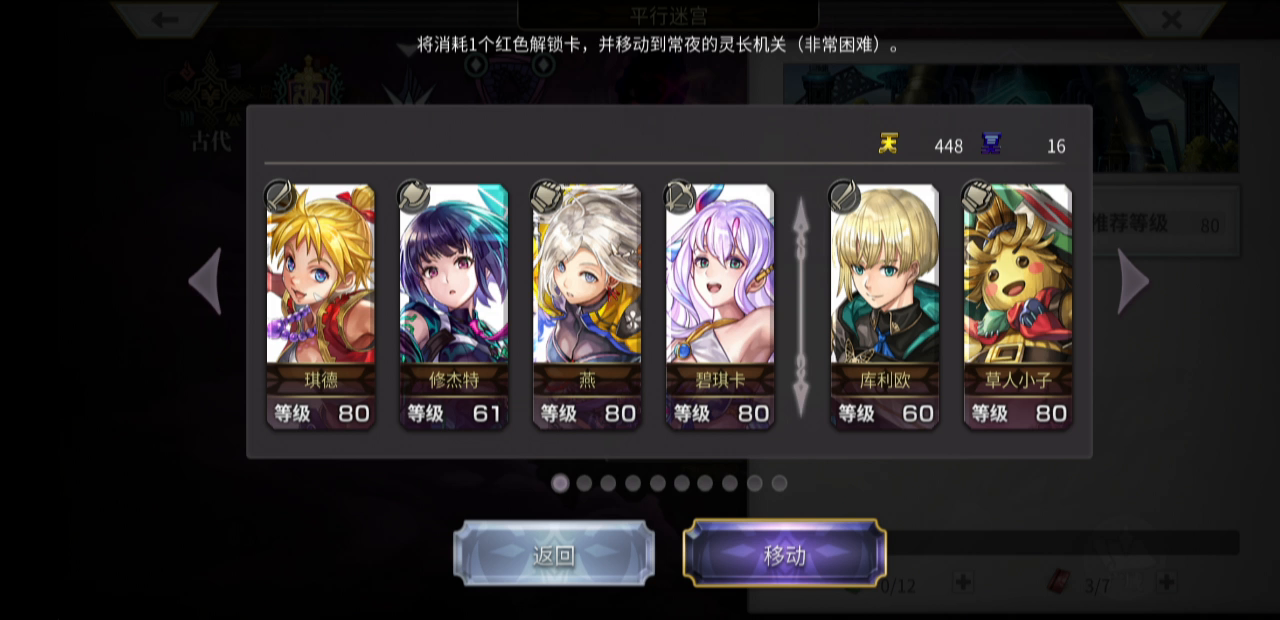Click the weapon icon on 琪德's card
This screenshot has height=620, width=1280.
(280, 196)
